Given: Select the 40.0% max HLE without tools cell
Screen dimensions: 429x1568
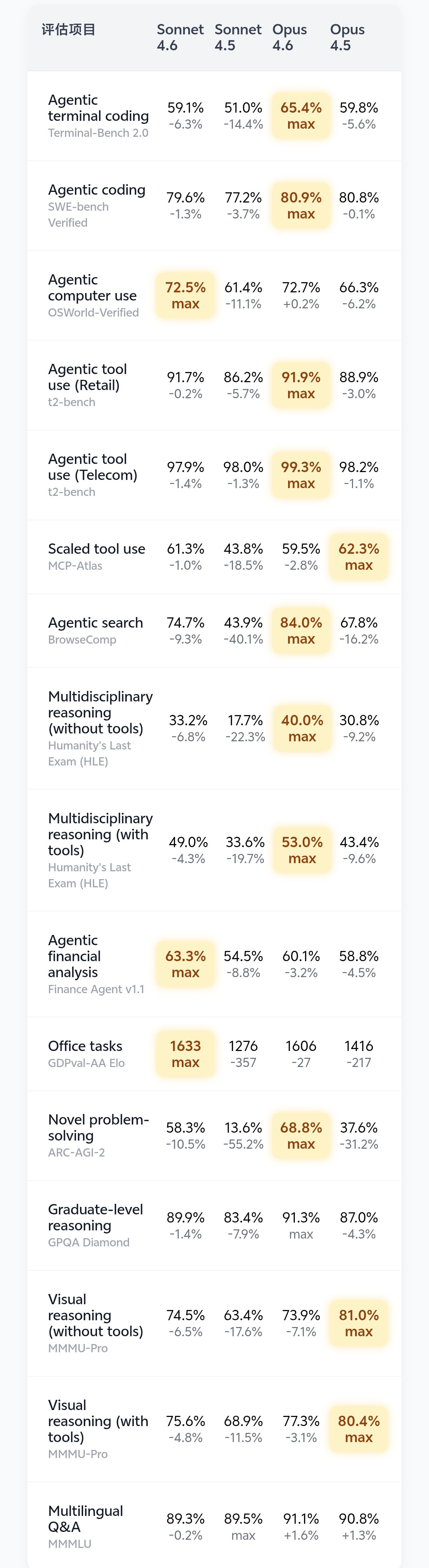Looking at the screenshot, I should click(x=302, y=729).
